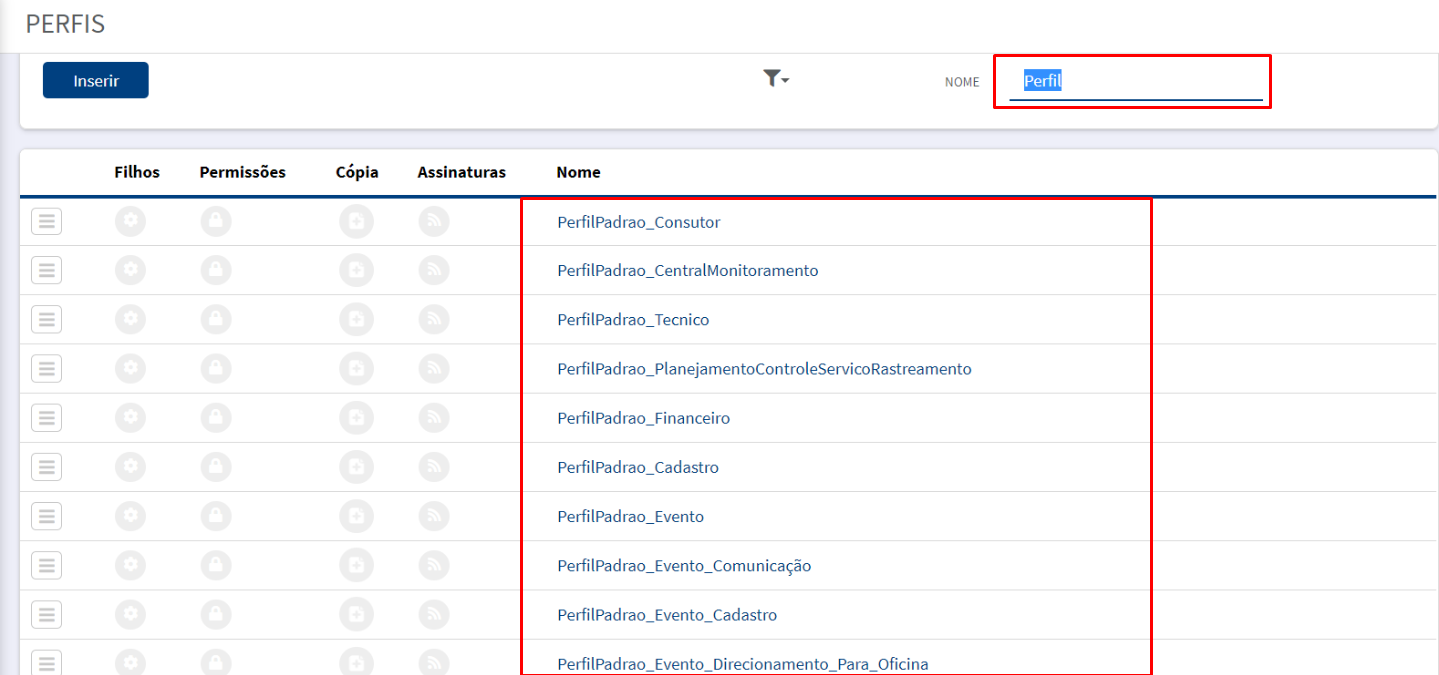Open row menu for PerfilPadrao_Evento_Comunicação
Viewport: 1439px width, 675px height.
(46, 565)
